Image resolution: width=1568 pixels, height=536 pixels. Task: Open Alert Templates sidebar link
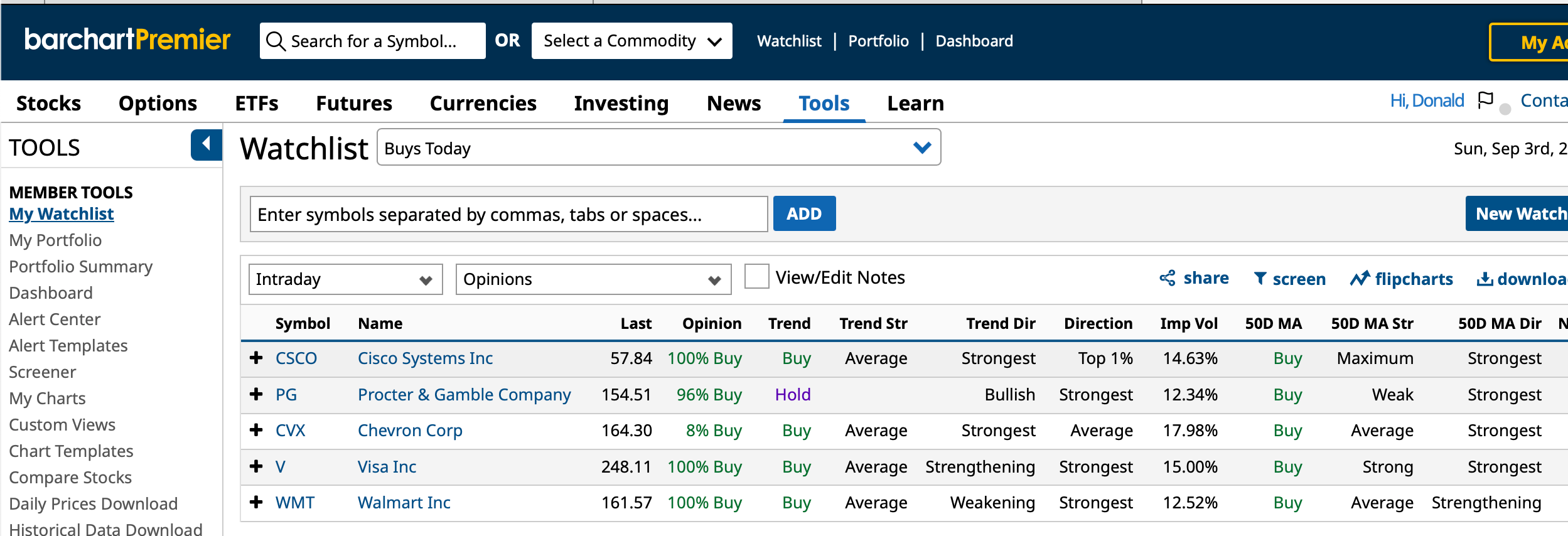[68, 345]
